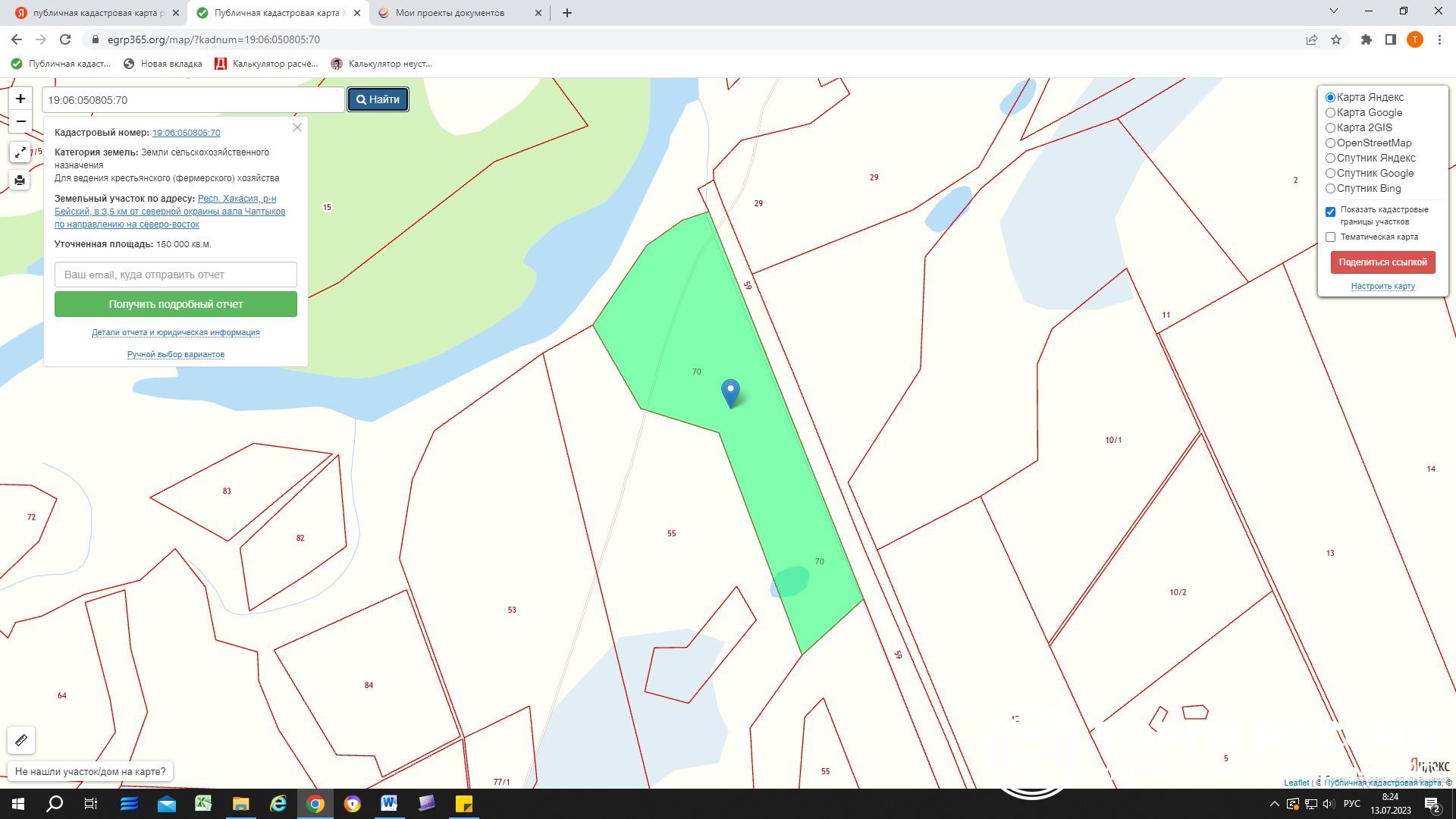Open the ruler measurement tool
The width and height of the screenshot is (1456, 819).
coord(21,740)
